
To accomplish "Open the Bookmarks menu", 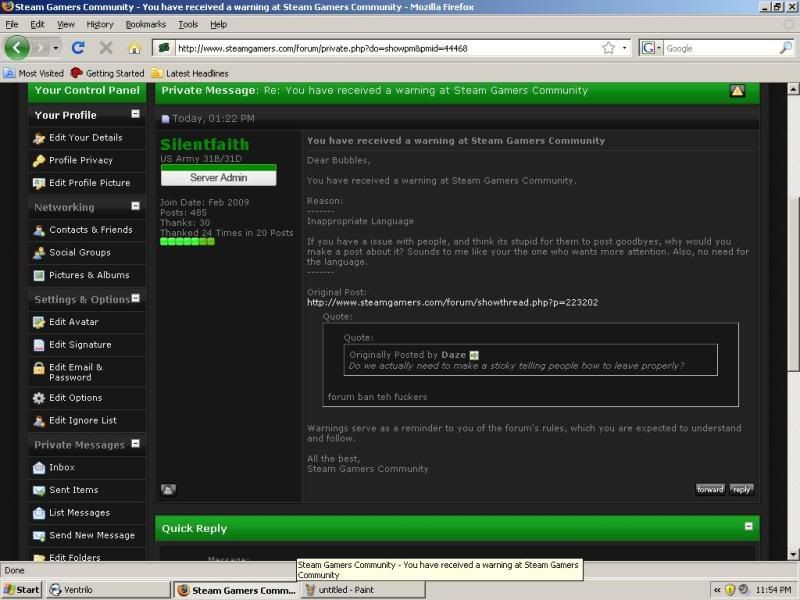I will point(145,24).
